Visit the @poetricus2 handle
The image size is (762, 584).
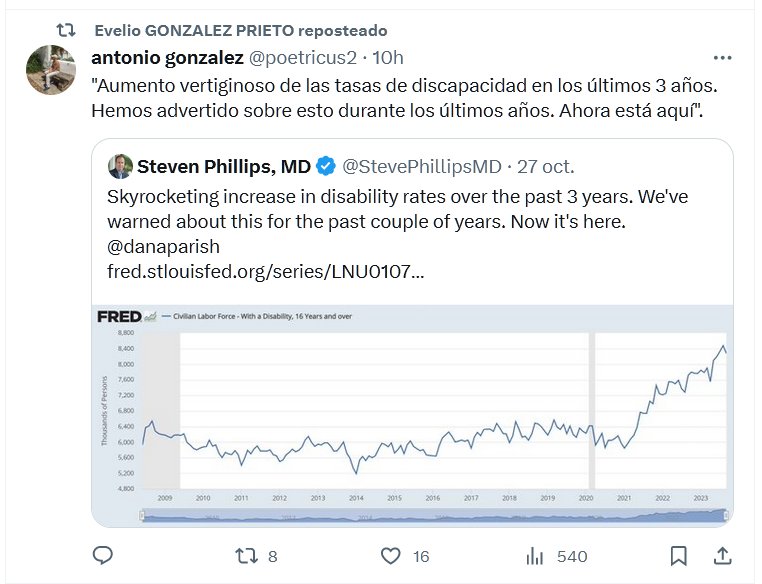[302, 57]
